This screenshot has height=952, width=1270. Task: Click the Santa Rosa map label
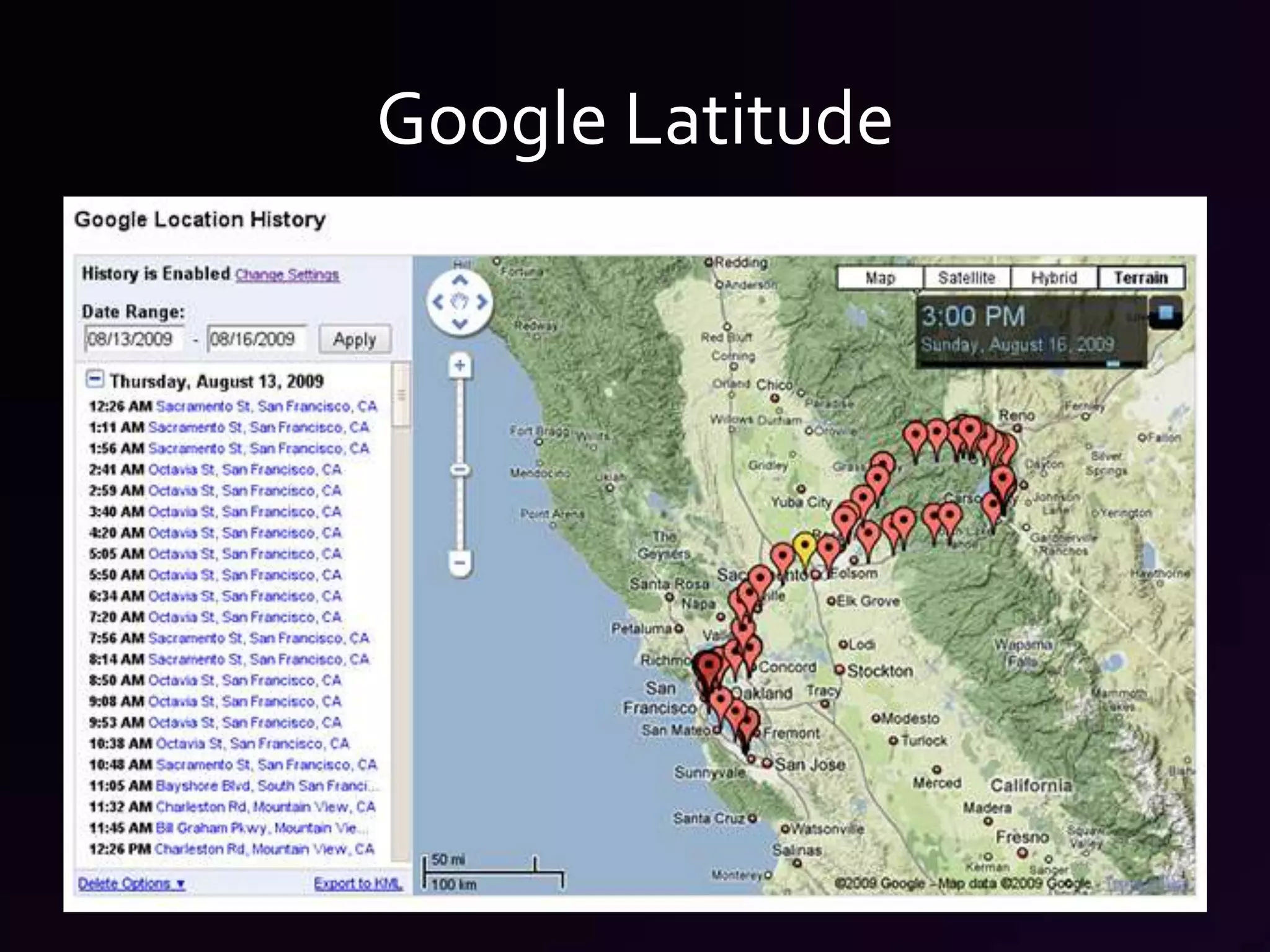coord(669,584)
